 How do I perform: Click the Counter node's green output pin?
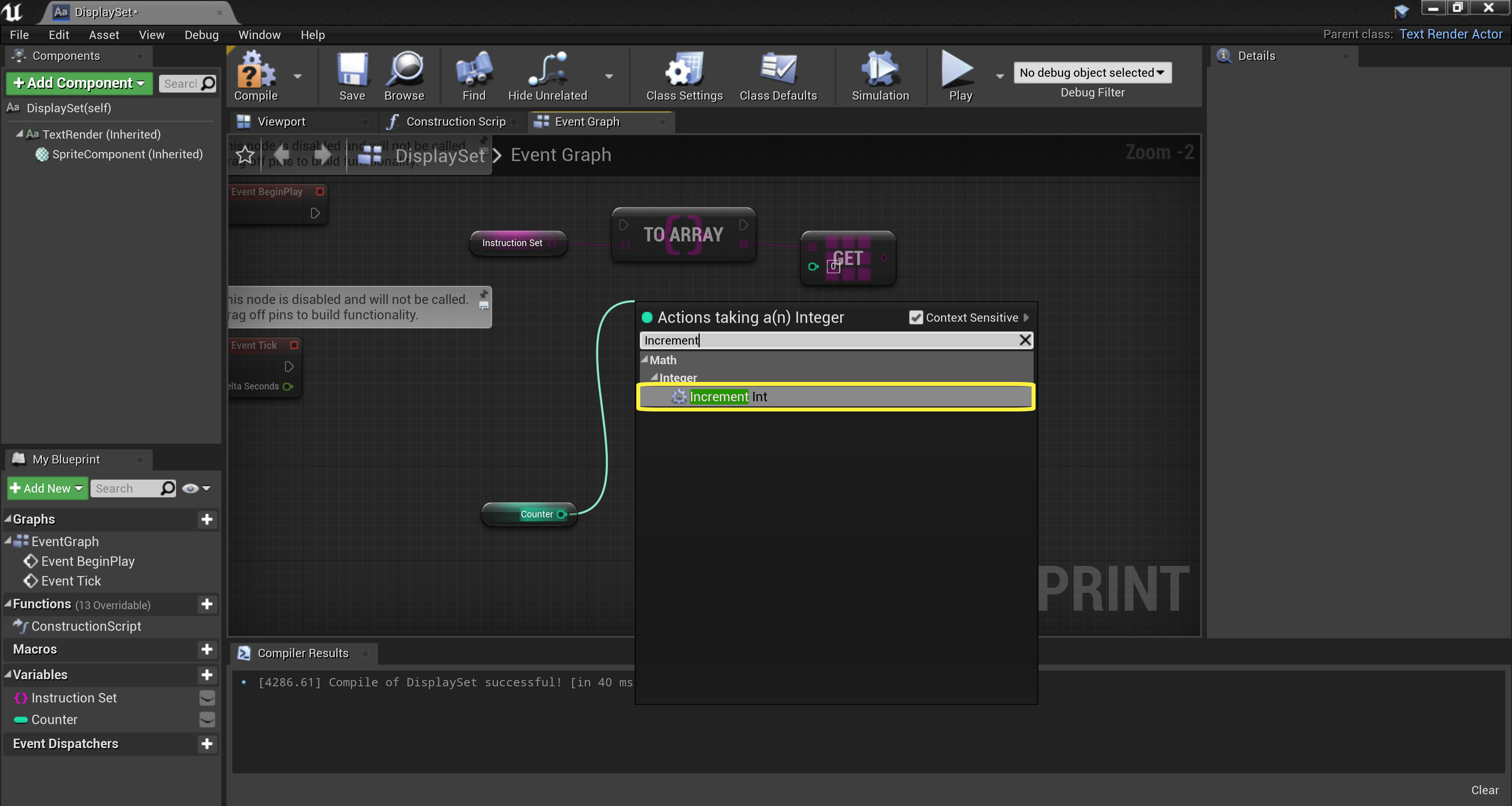pos(561,514)
